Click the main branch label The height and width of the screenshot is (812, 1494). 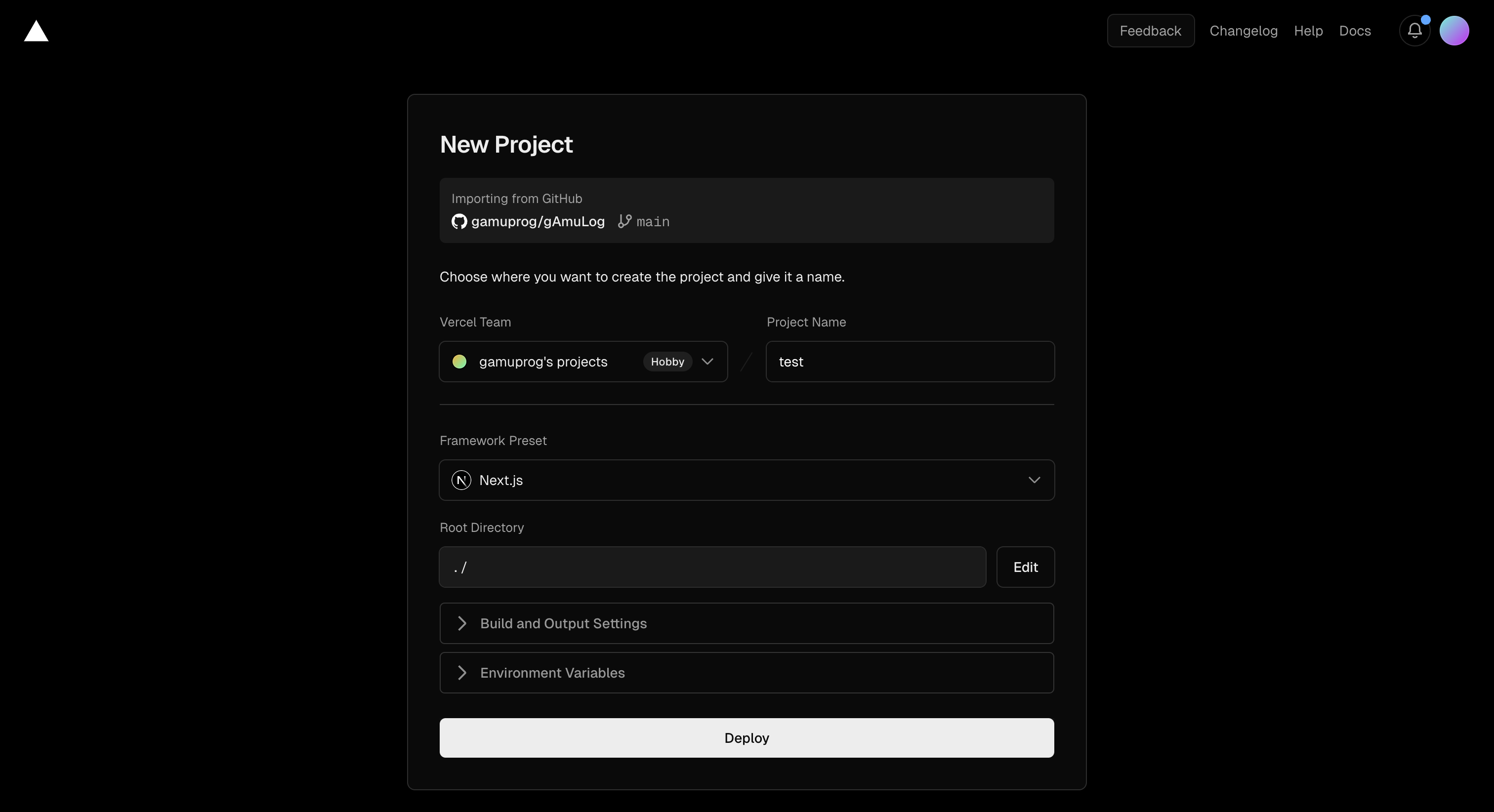click(x=653, y=222)
